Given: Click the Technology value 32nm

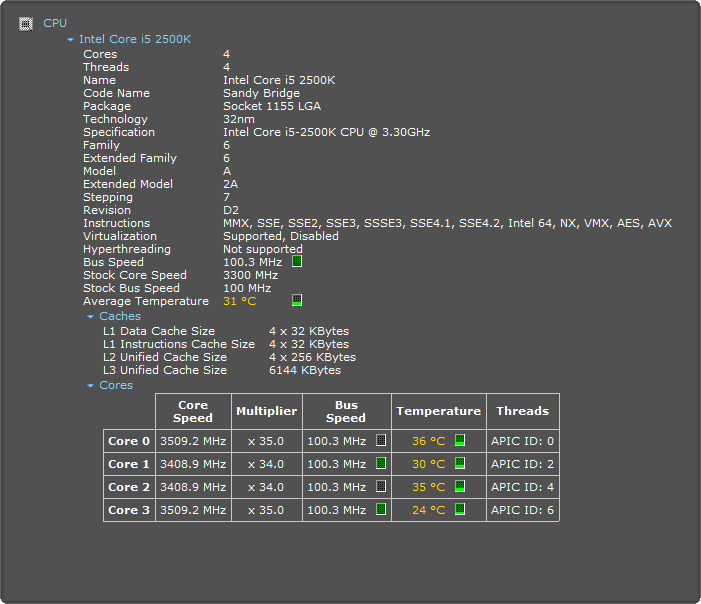Looking at the screenshot, I should (239, 119).
